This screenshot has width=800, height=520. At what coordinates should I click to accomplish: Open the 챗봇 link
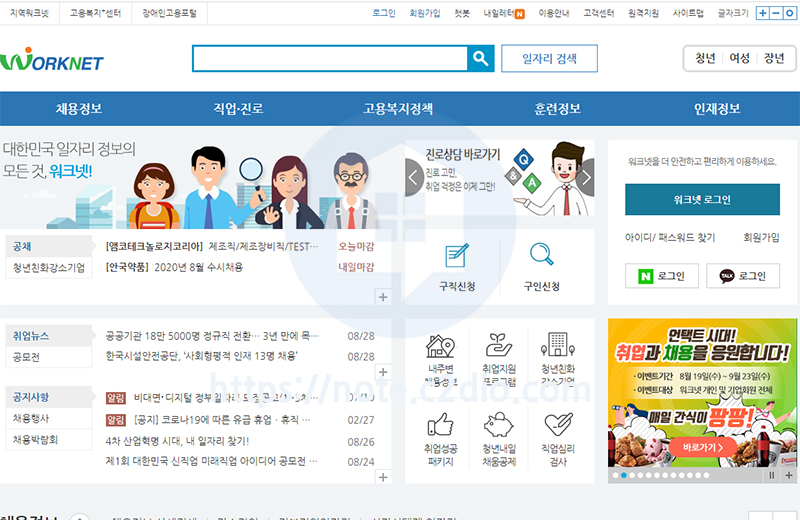(x=462, y=13)
